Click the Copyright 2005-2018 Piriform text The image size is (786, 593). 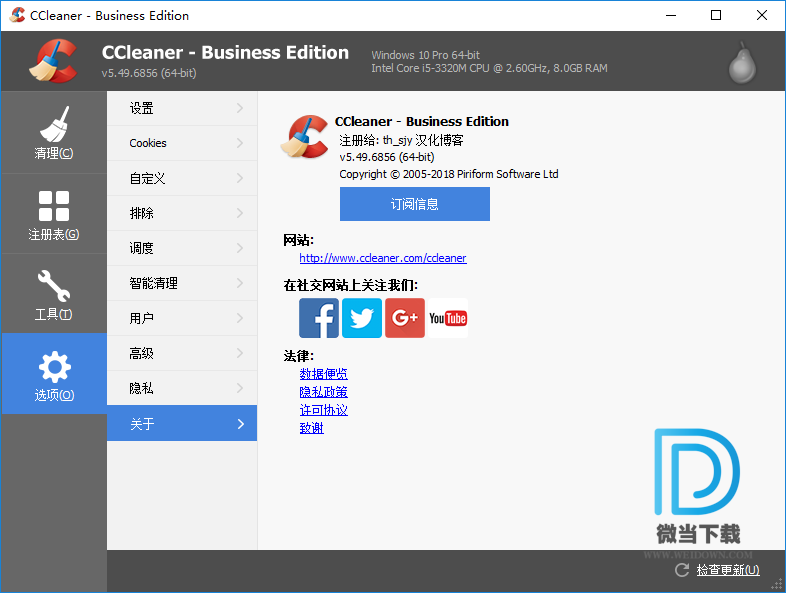click(449, 174)
